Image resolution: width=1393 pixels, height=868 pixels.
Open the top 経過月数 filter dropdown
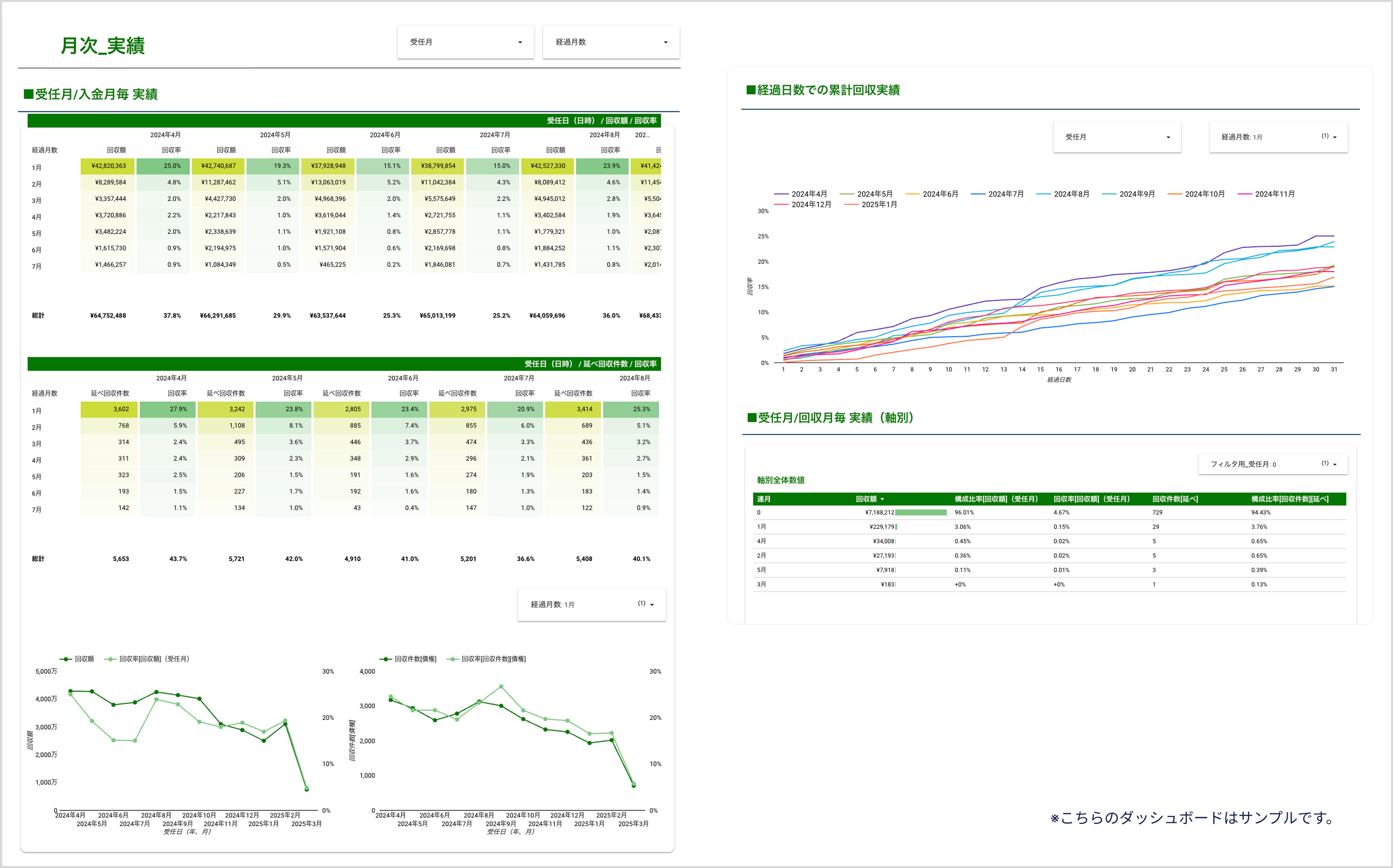pyautogui.click(x=611, y=42)
